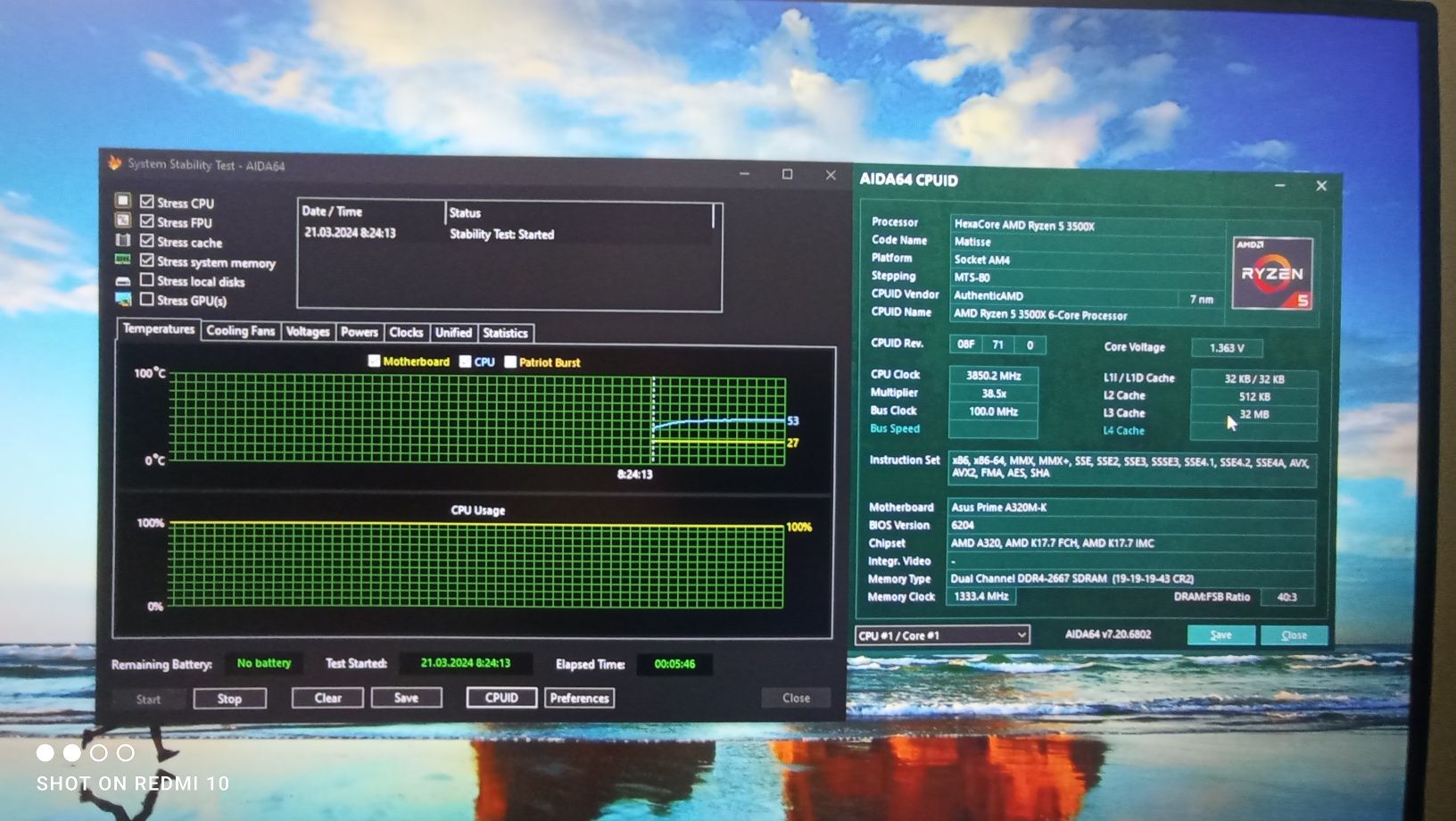This screenshot has width=1456, height=821.
Task: Click the monitor icon beside Stress GPU(s)
Action: [x=123, y=299]
